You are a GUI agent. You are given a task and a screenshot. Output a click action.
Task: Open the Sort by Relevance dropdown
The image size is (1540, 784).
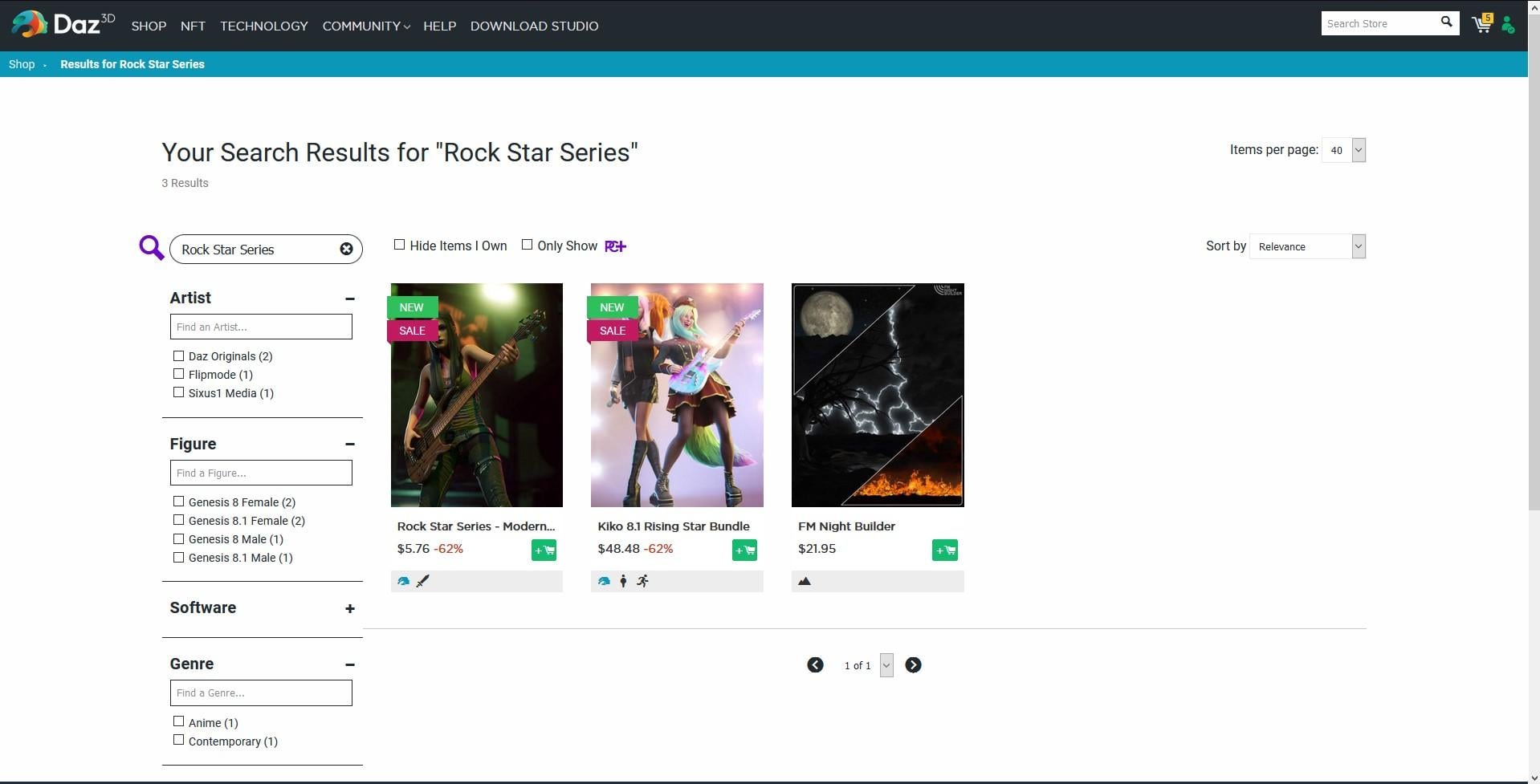click(x=1308, y=246)
